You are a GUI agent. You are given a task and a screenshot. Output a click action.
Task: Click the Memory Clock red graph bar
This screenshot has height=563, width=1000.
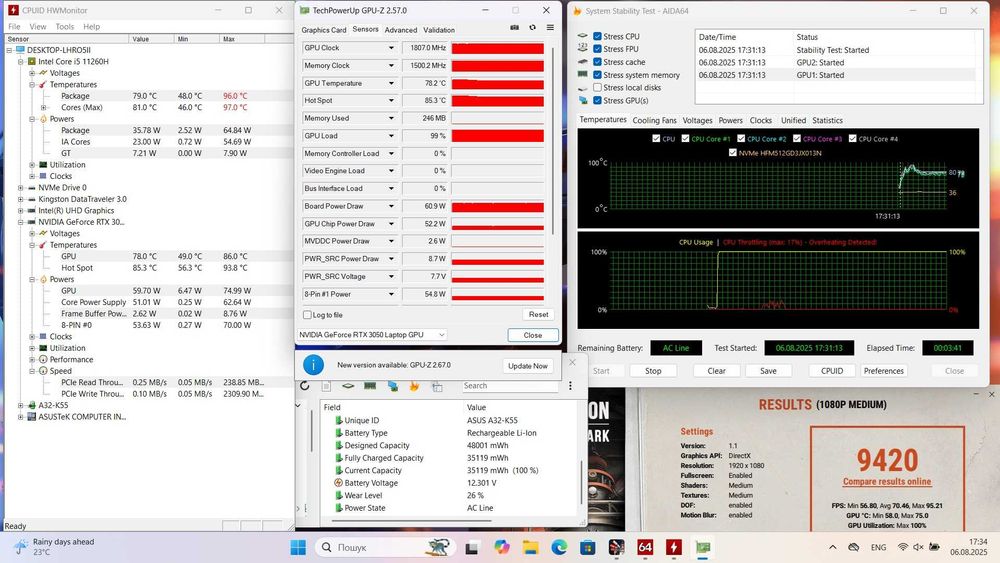[x=497, y=66]
